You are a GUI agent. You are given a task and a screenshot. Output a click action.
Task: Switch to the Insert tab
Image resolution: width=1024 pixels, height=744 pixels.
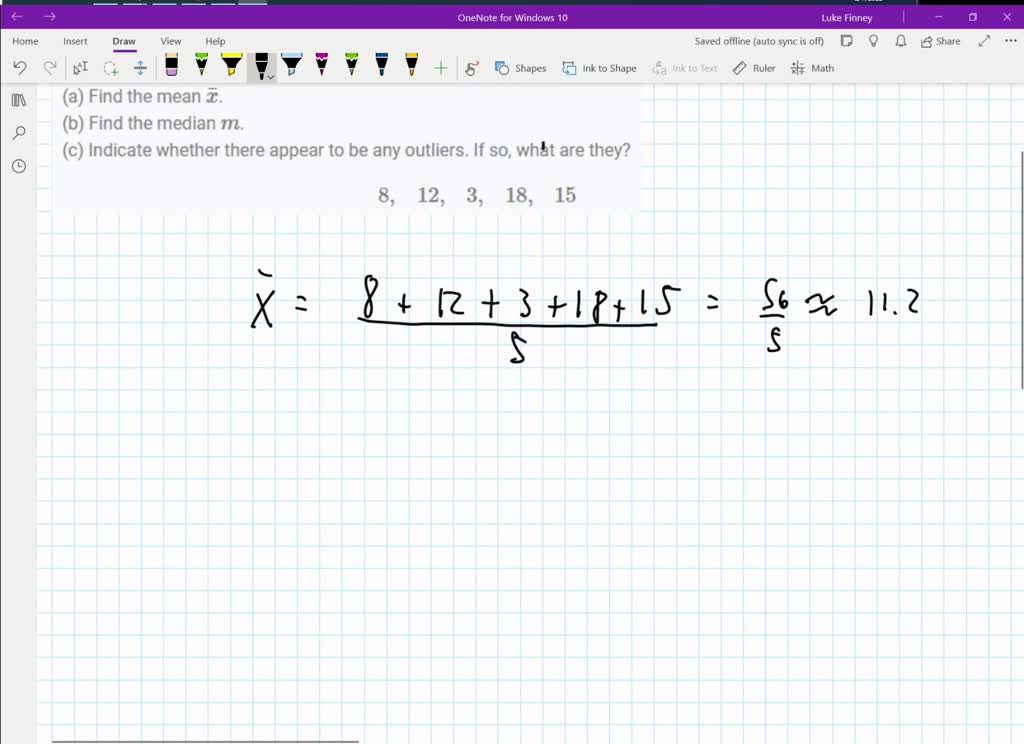[75, 41]
